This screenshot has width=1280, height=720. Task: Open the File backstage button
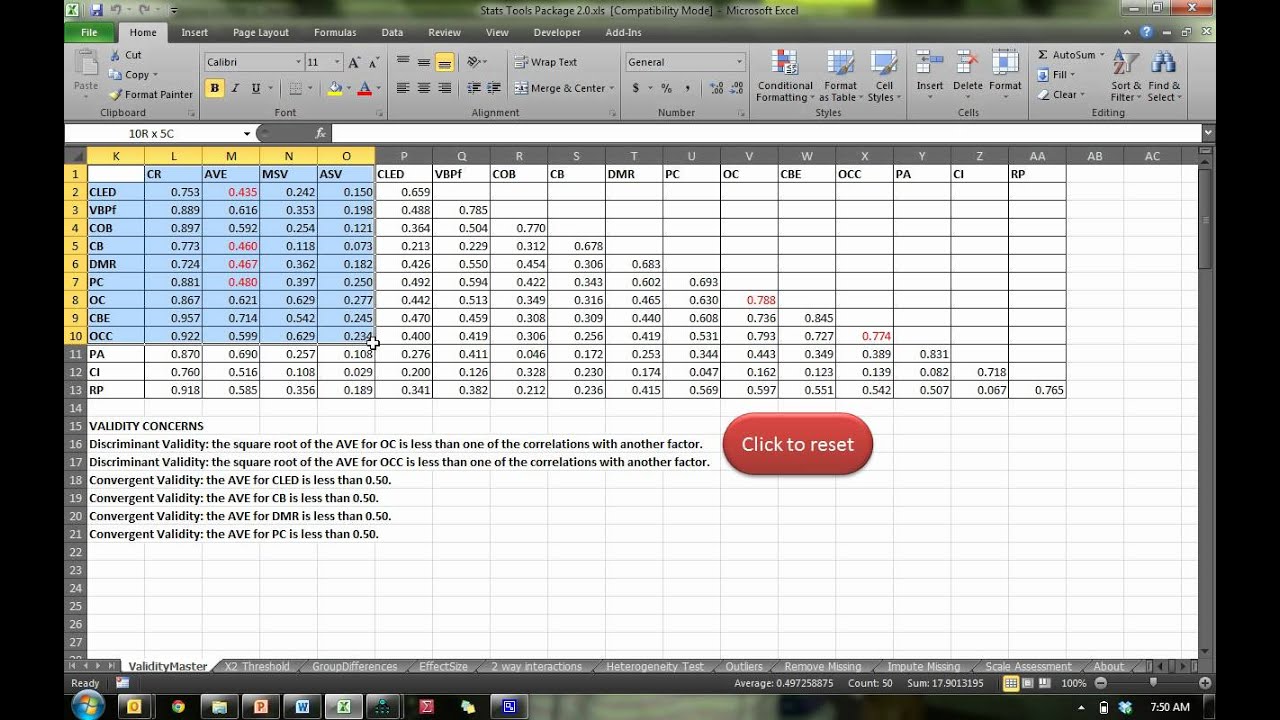pos(89,32)
